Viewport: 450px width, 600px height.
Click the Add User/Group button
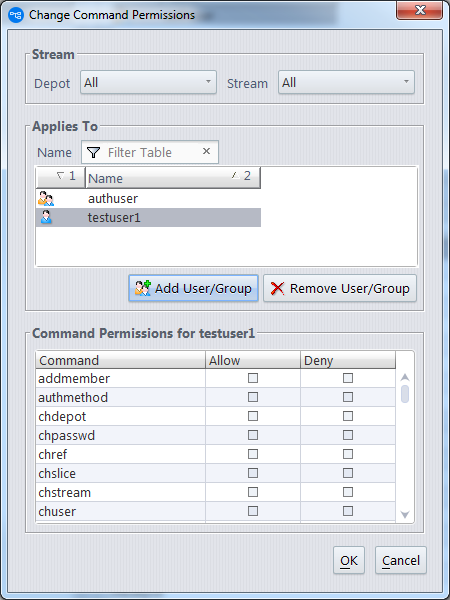pos(194,288)
